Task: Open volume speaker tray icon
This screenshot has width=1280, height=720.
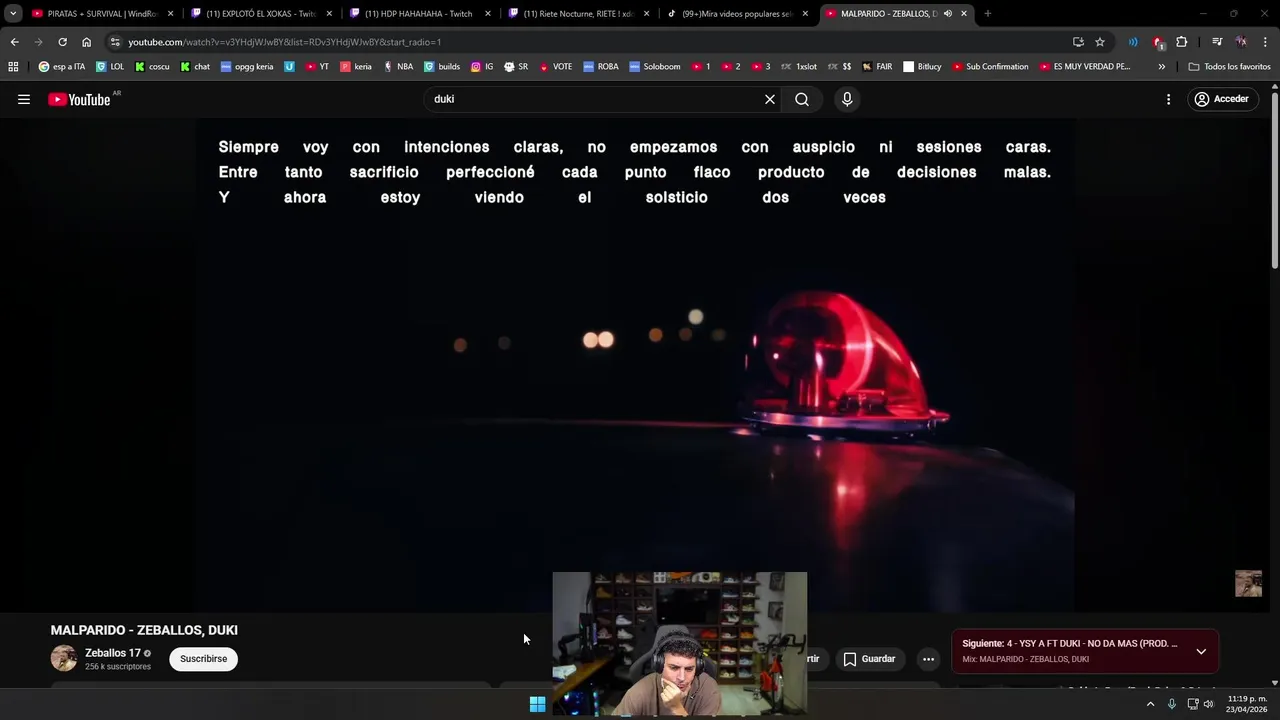Action: [x=1209, y=704]
